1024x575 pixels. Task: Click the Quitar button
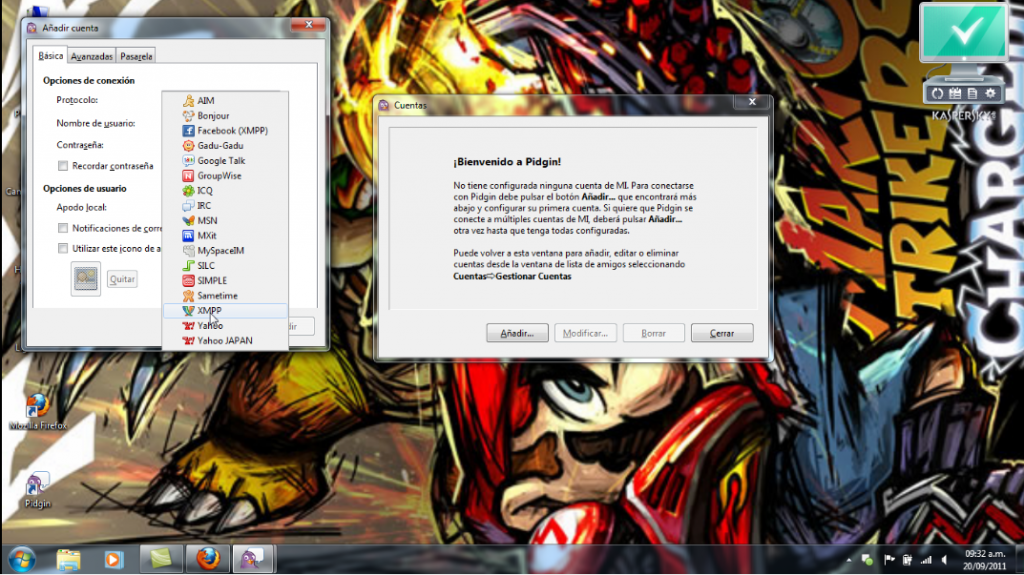click(122, 279)
